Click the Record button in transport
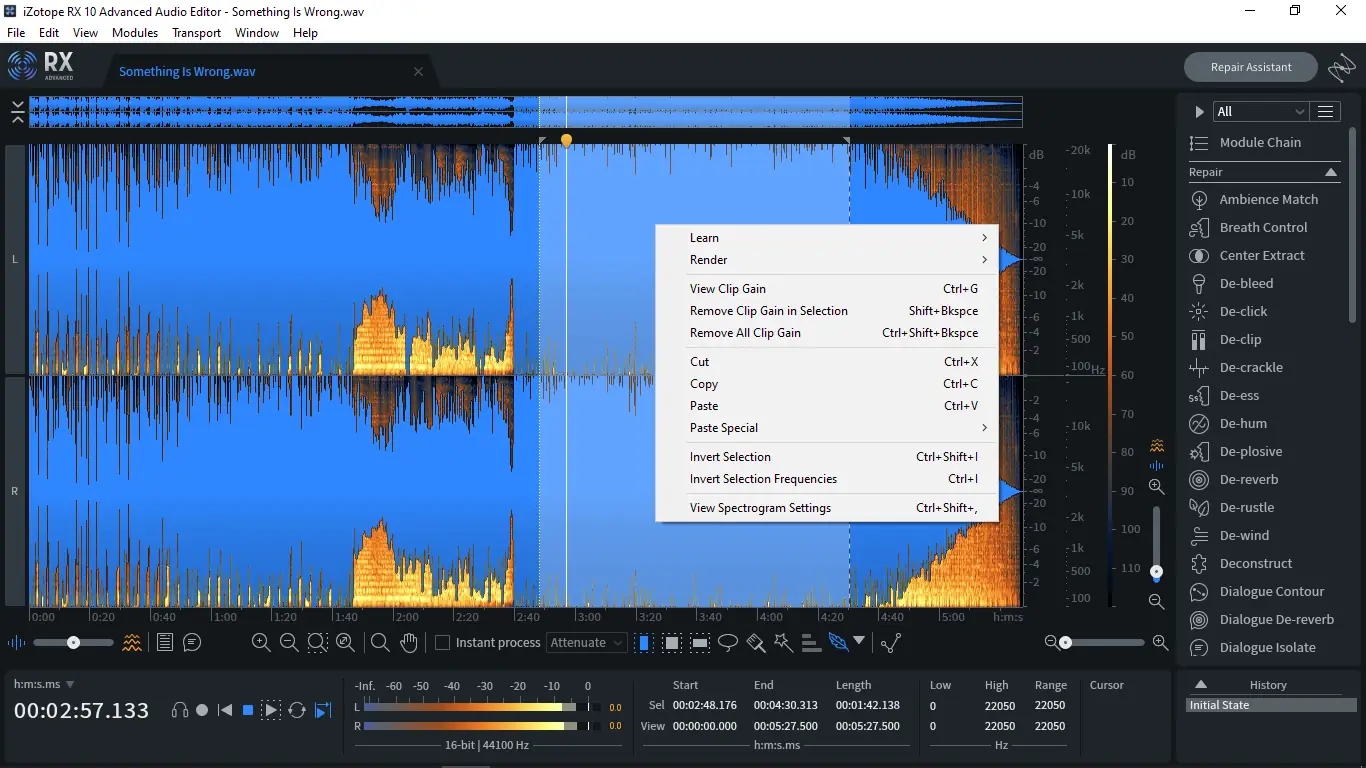 [202, 710]
